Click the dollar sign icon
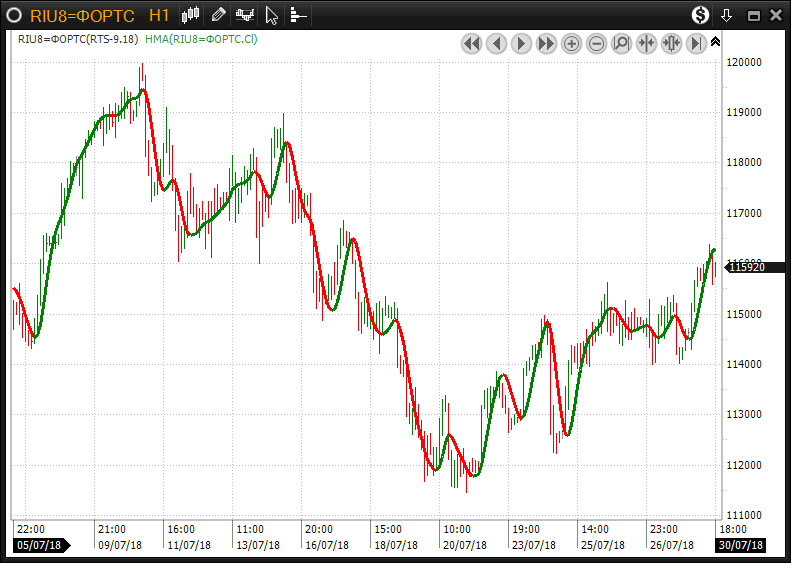Viewport: 791px width, 563px height. [700, 15]
